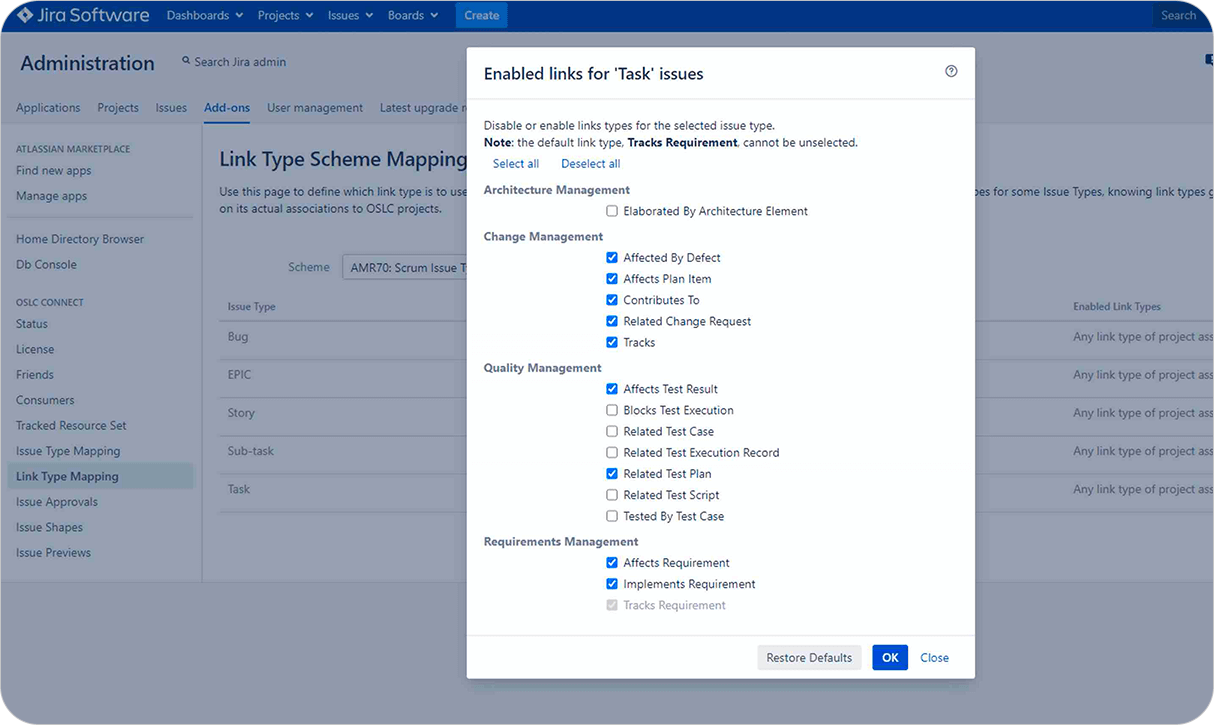The width and height of the screenshot is (1214, 725).
Task: Click the Close link in dialog
Action: [935, 658]
